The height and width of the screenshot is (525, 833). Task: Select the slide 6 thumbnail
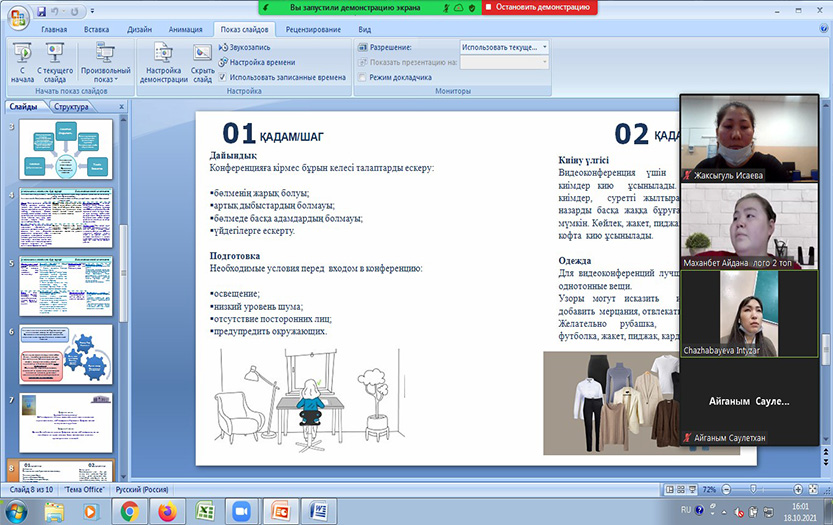click(66, 353)
